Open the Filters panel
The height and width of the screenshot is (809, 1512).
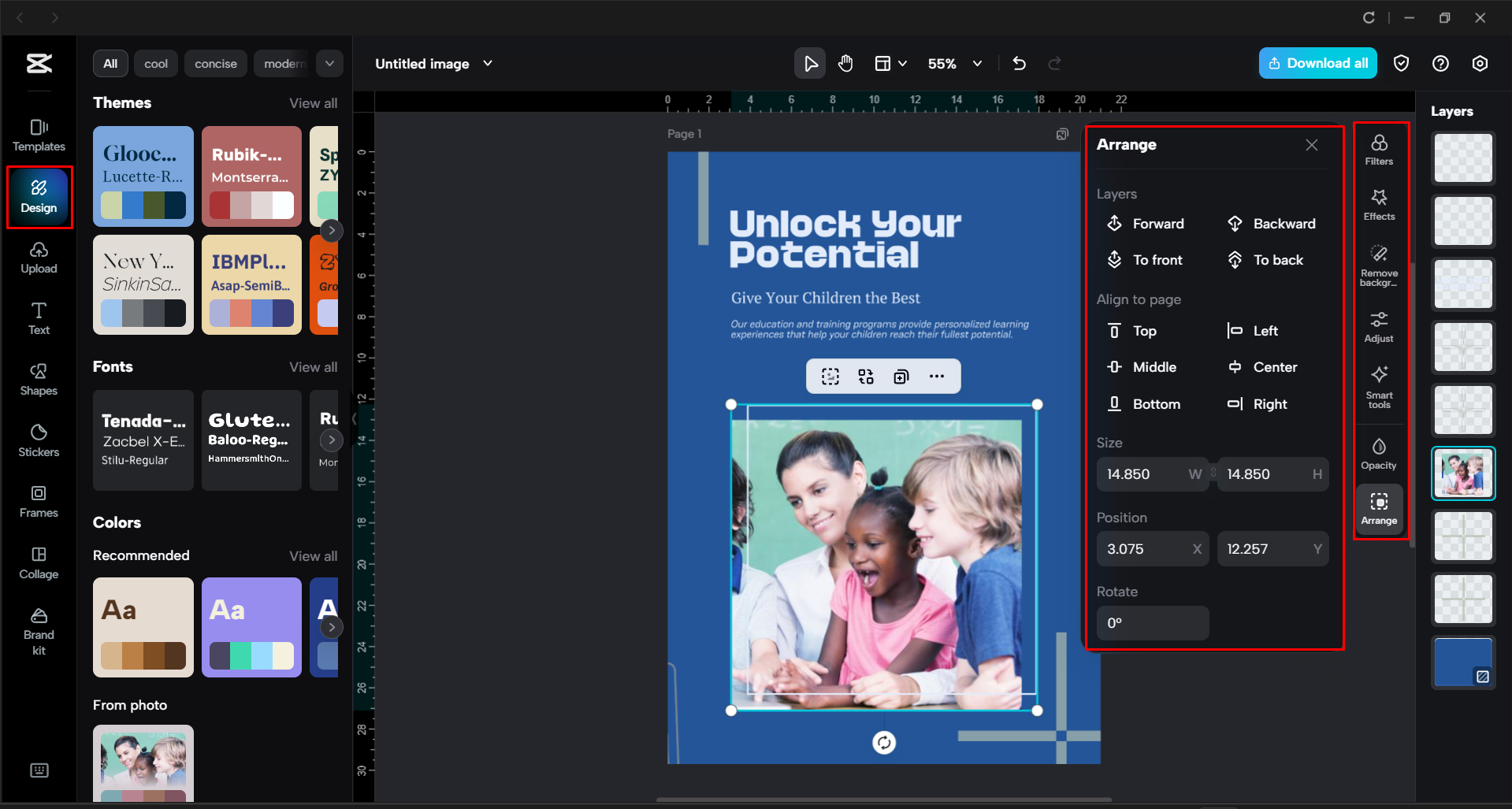(x=1379, y=150)
